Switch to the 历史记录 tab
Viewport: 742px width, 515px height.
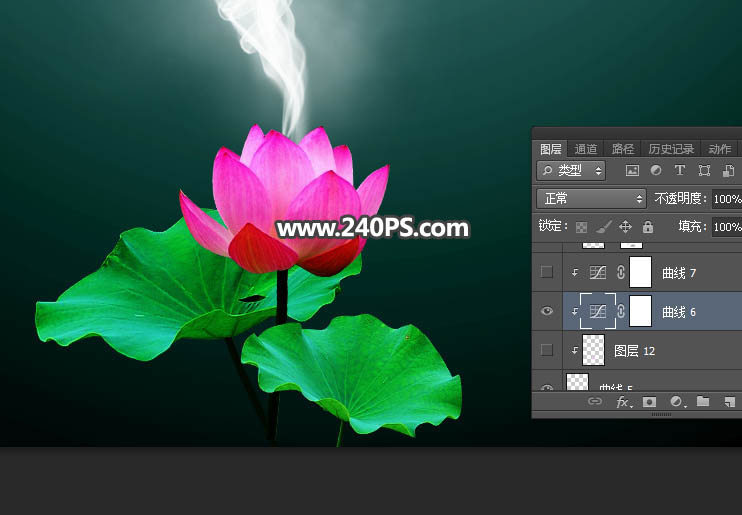[670, 149]
